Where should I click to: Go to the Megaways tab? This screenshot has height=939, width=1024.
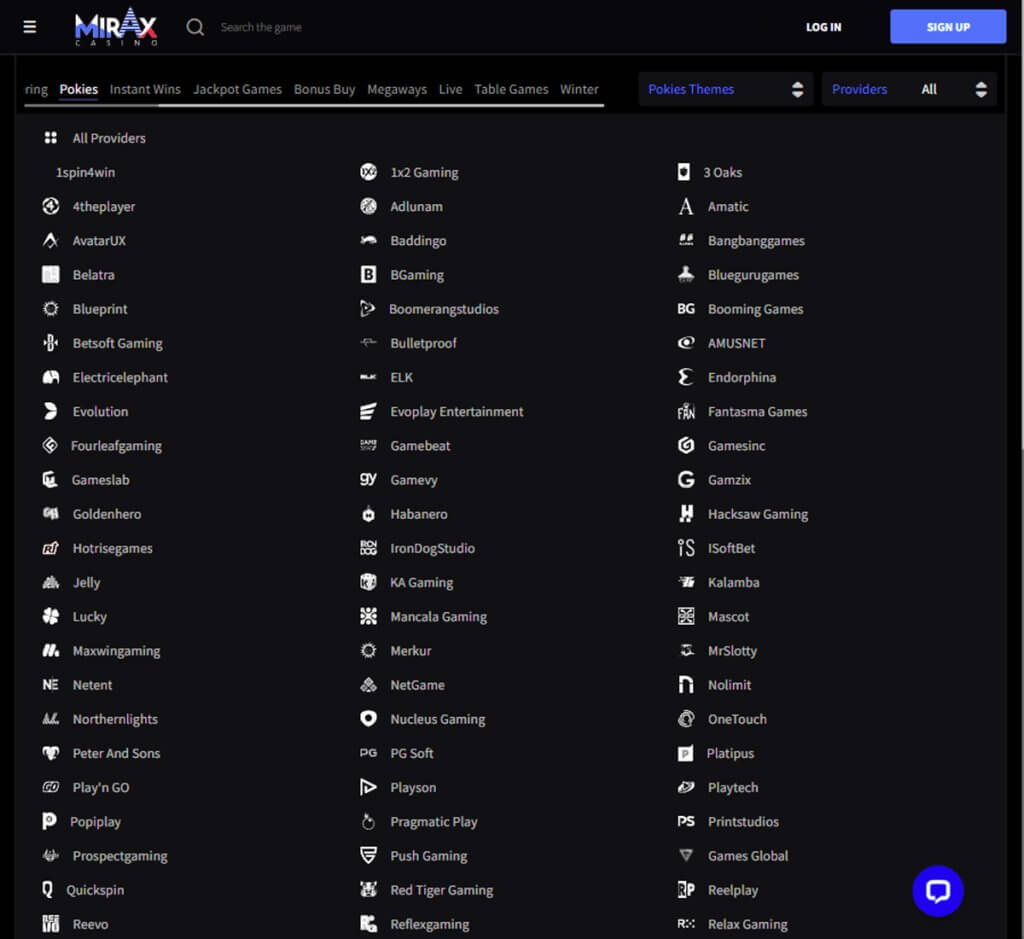[x=396, y=89]
